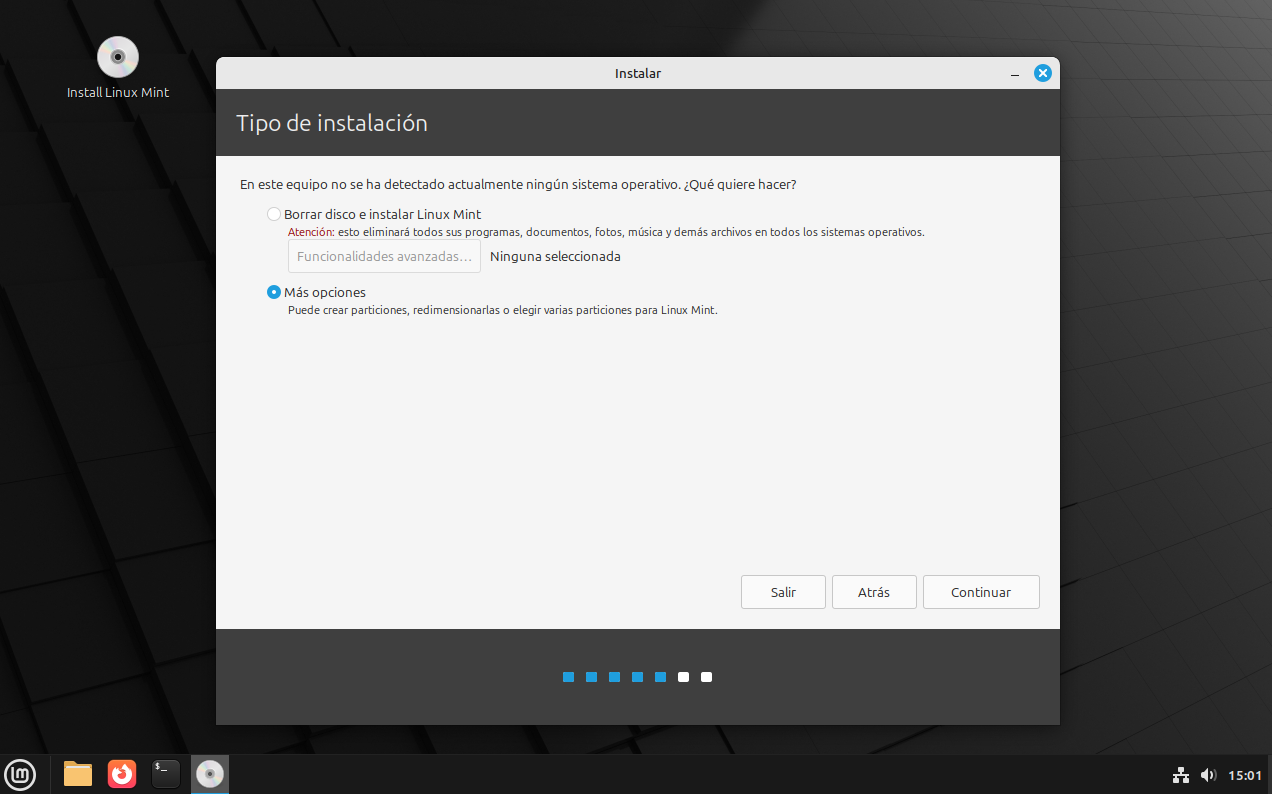Click the 'Instalar' window title bar

click(637, 73)
